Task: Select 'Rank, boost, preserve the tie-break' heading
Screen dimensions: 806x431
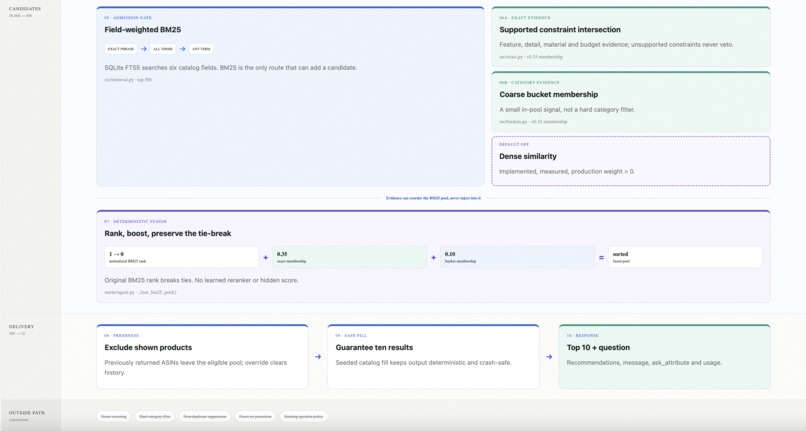Action: coord(168,234)
